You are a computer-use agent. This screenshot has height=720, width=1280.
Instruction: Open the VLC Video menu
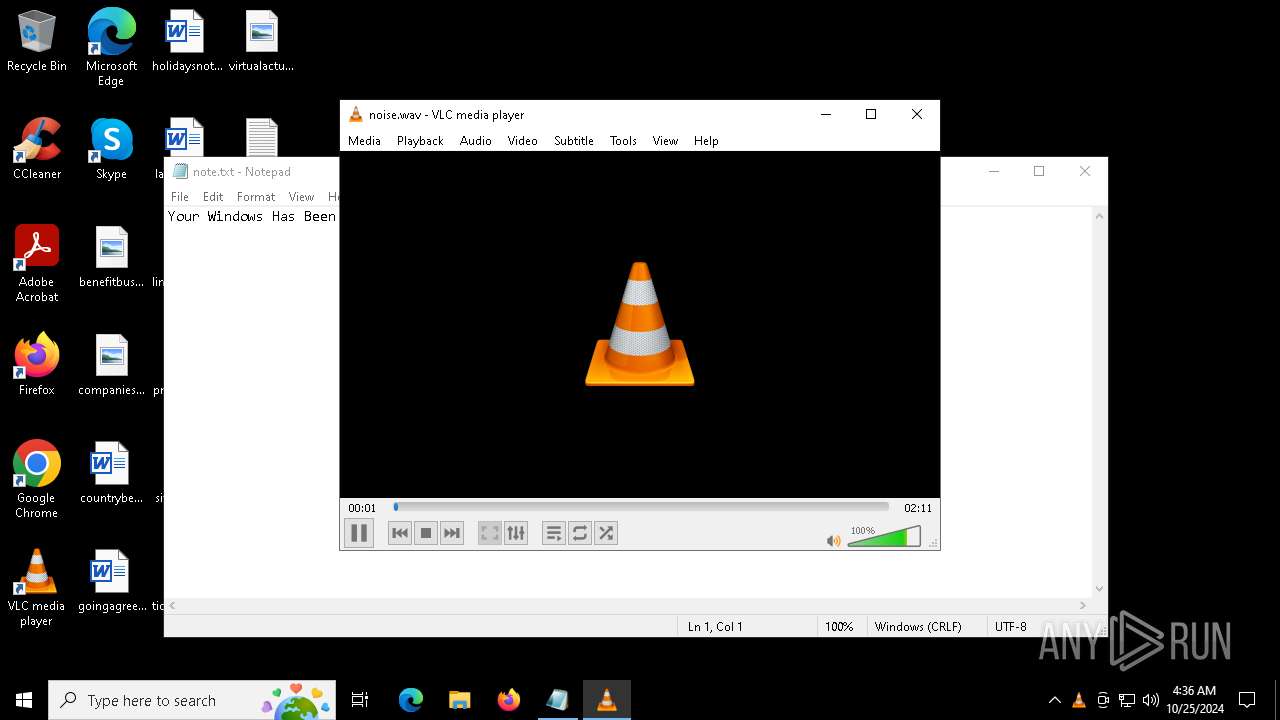pyautogui.click(x=523, y=141)
